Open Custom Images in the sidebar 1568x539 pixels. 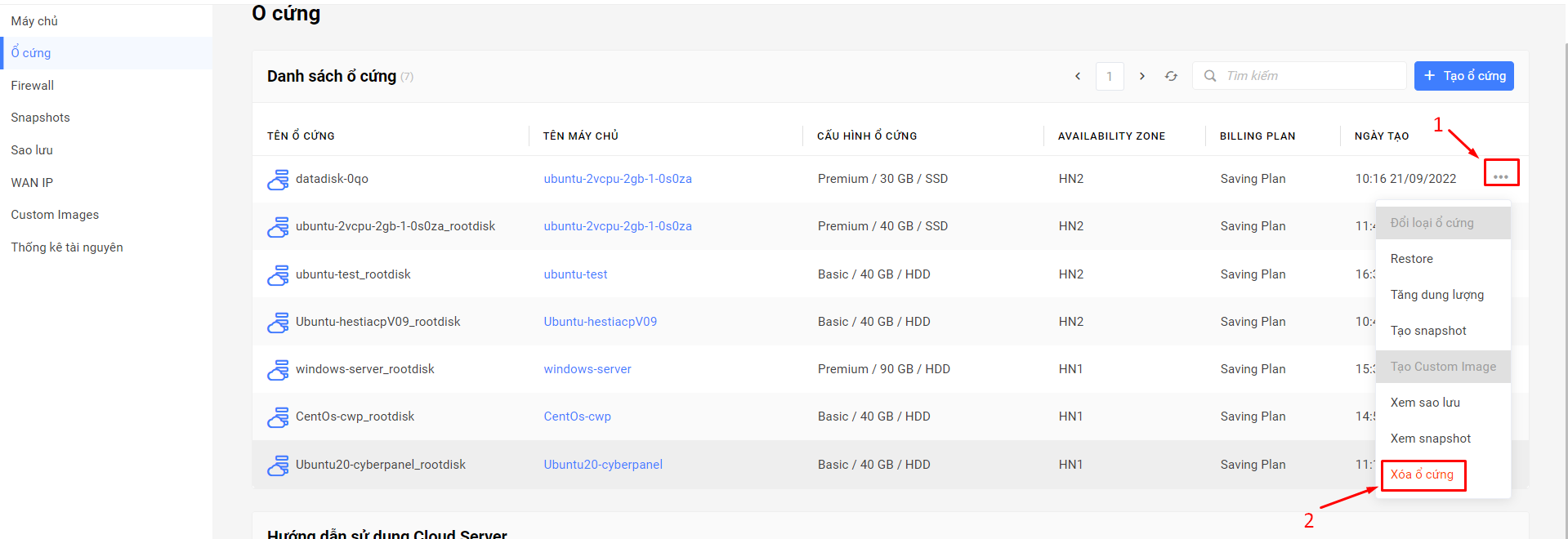click(55, 215)
